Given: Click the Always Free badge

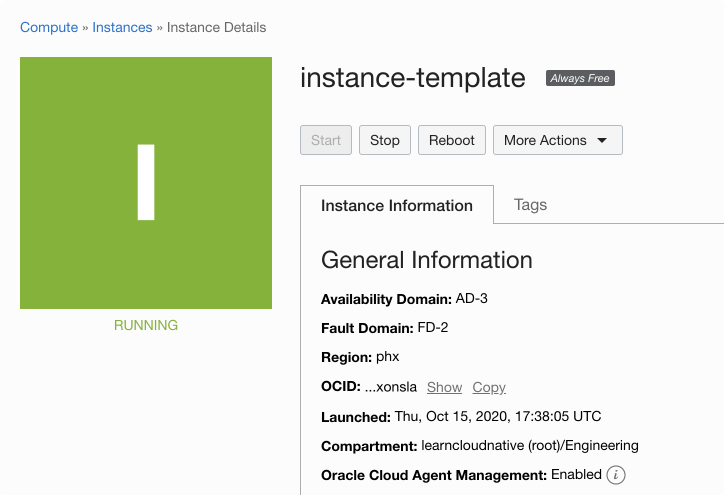Looking at the screenshot, I should [580, 78].
